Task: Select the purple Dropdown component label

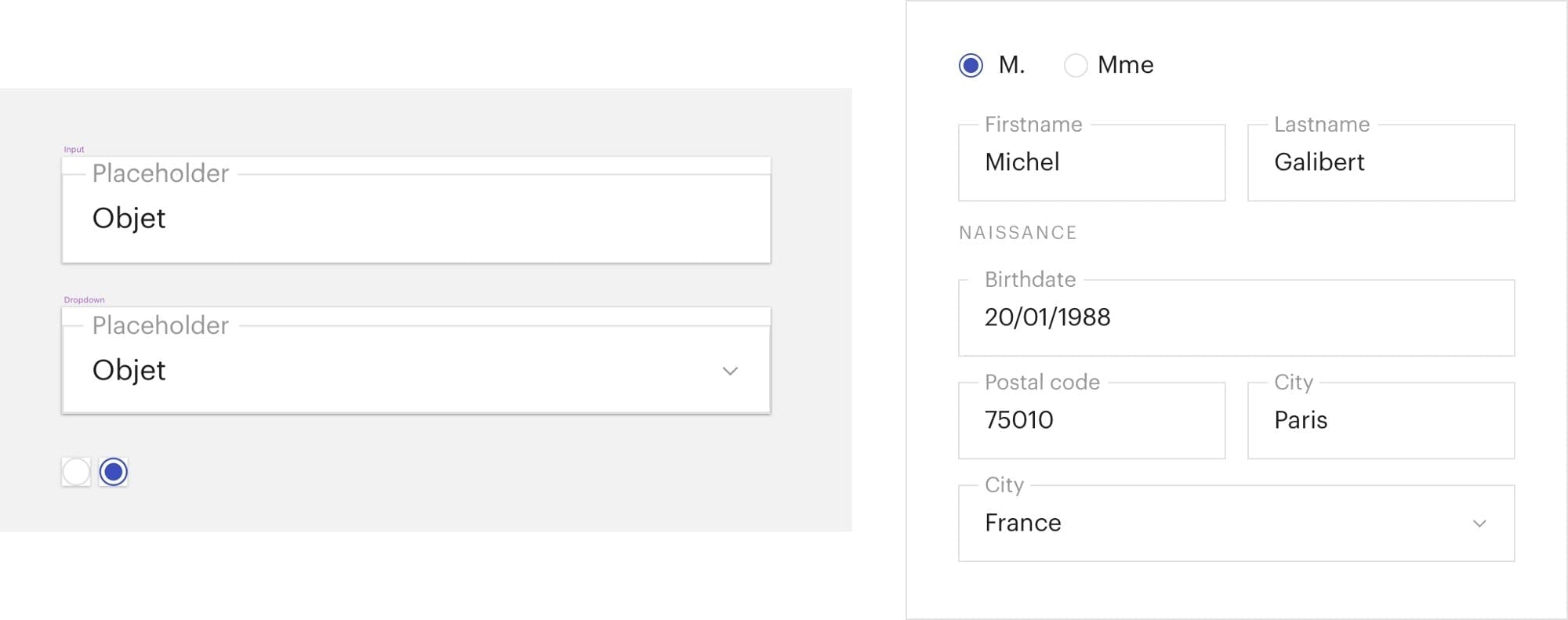Action: [84, 299]
